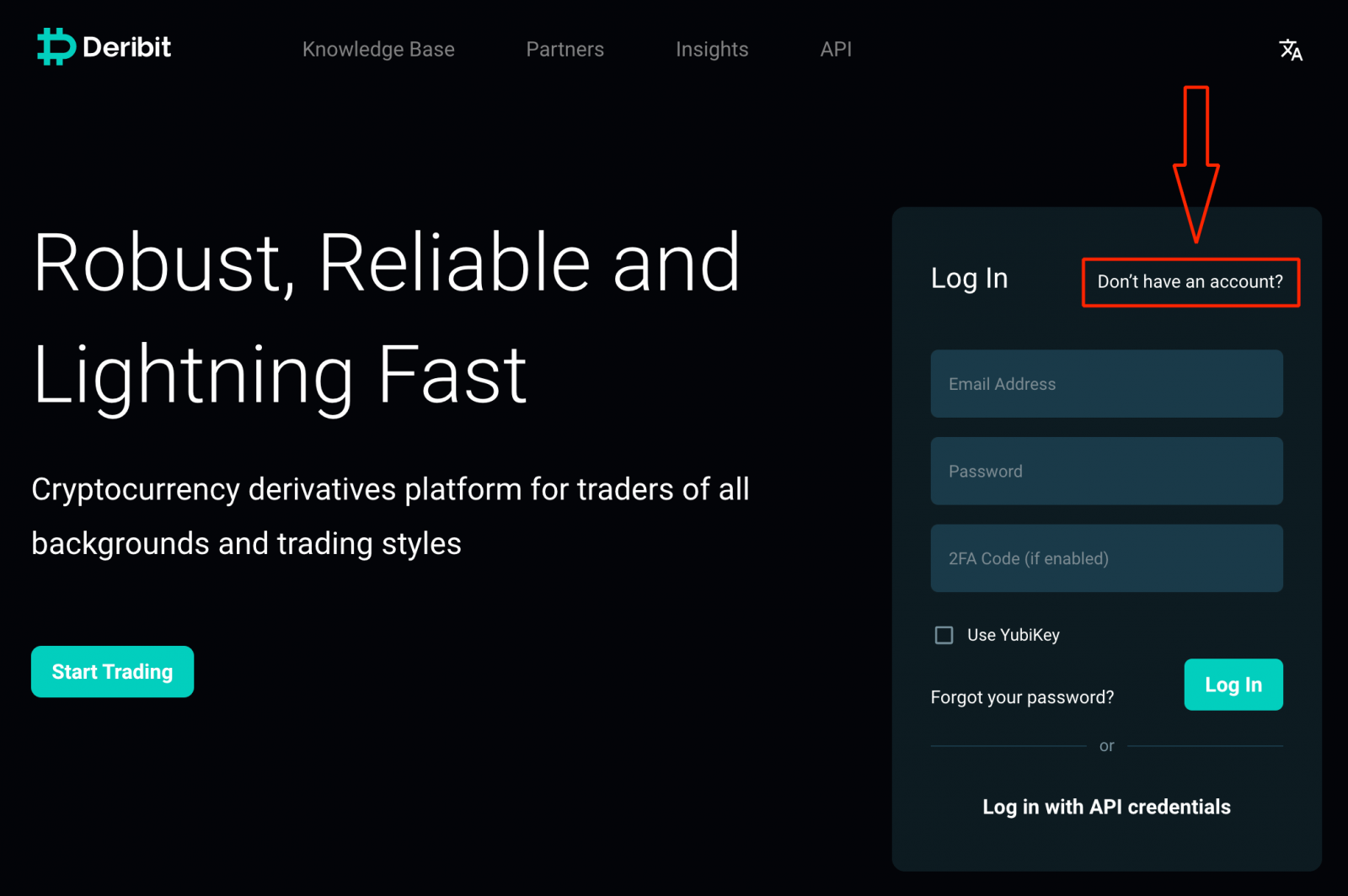Focus the Password input field

coord(1106,471)
